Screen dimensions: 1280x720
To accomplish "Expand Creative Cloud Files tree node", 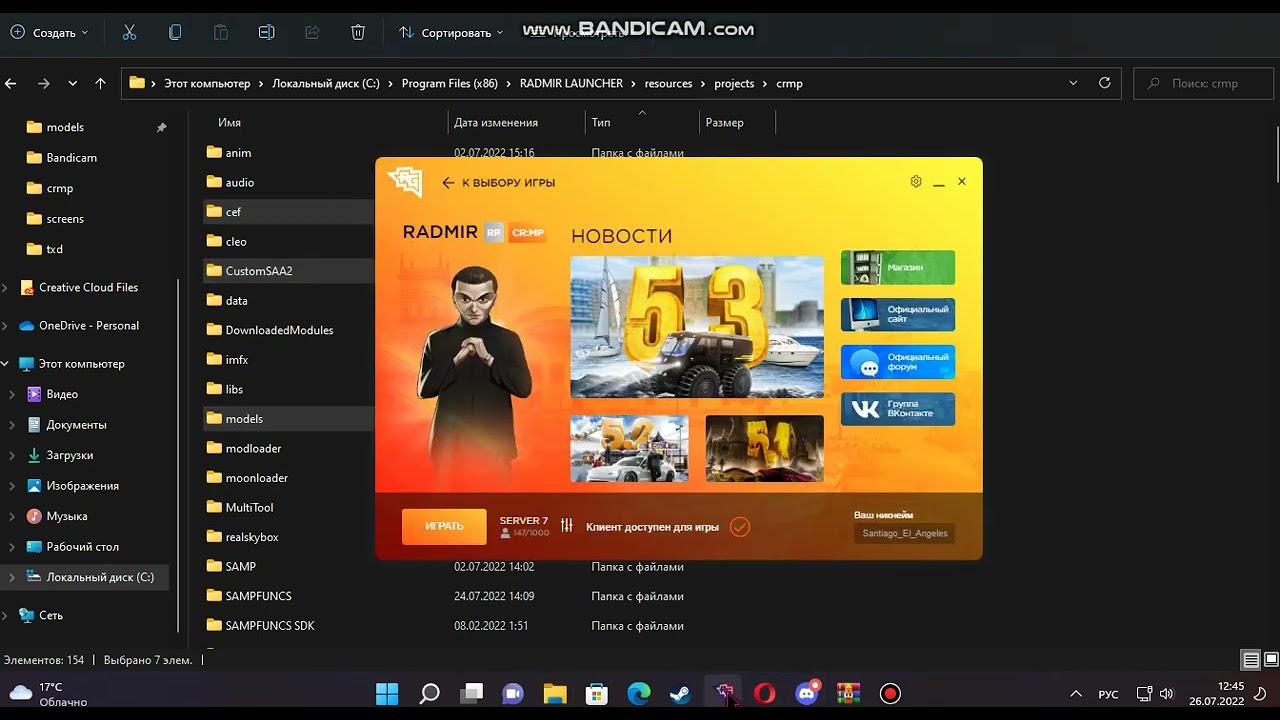I will pyautogui.click(x=5, y=288).
